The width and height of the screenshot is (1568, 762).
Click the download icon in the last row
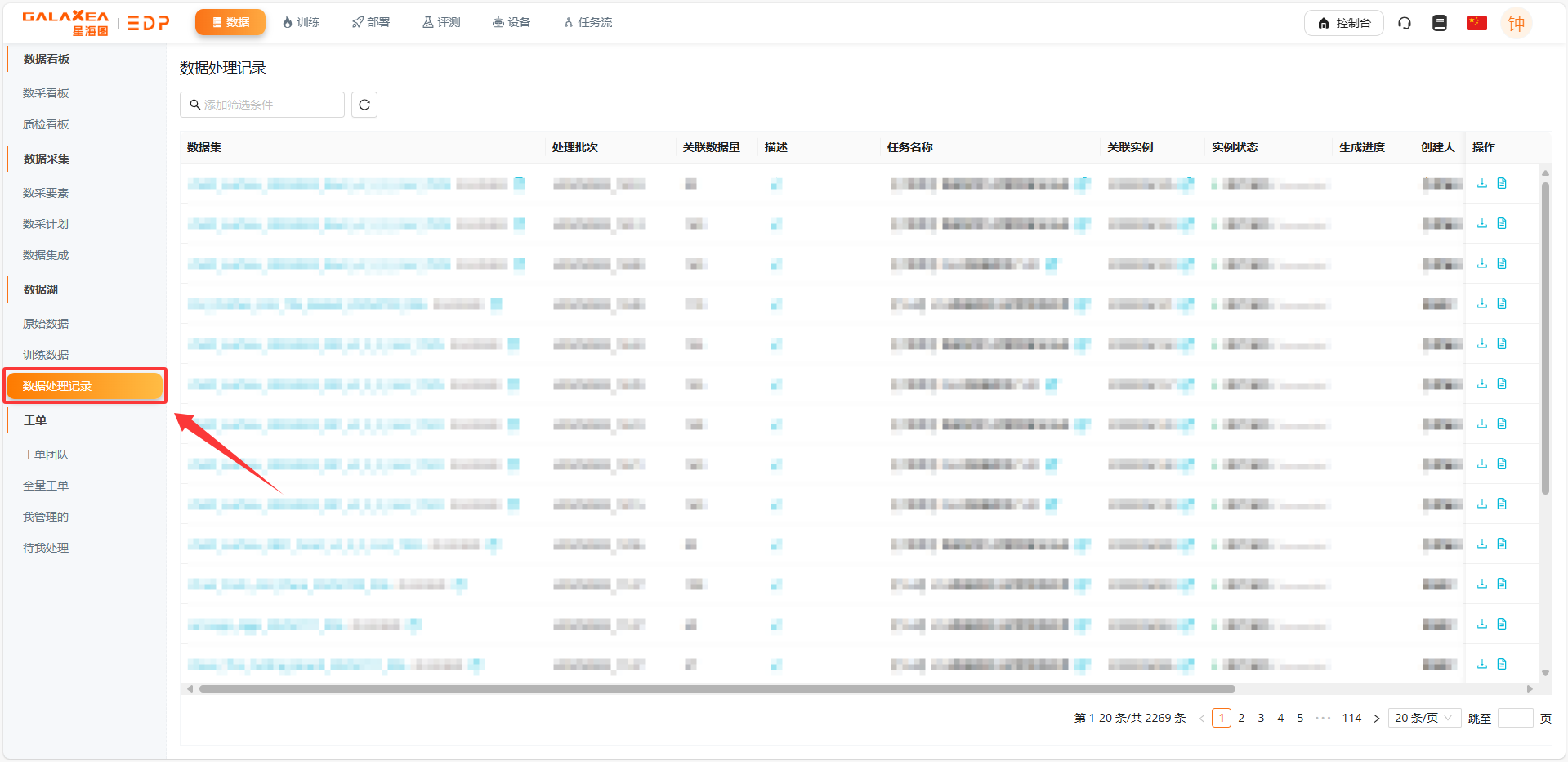point(1482,664)
